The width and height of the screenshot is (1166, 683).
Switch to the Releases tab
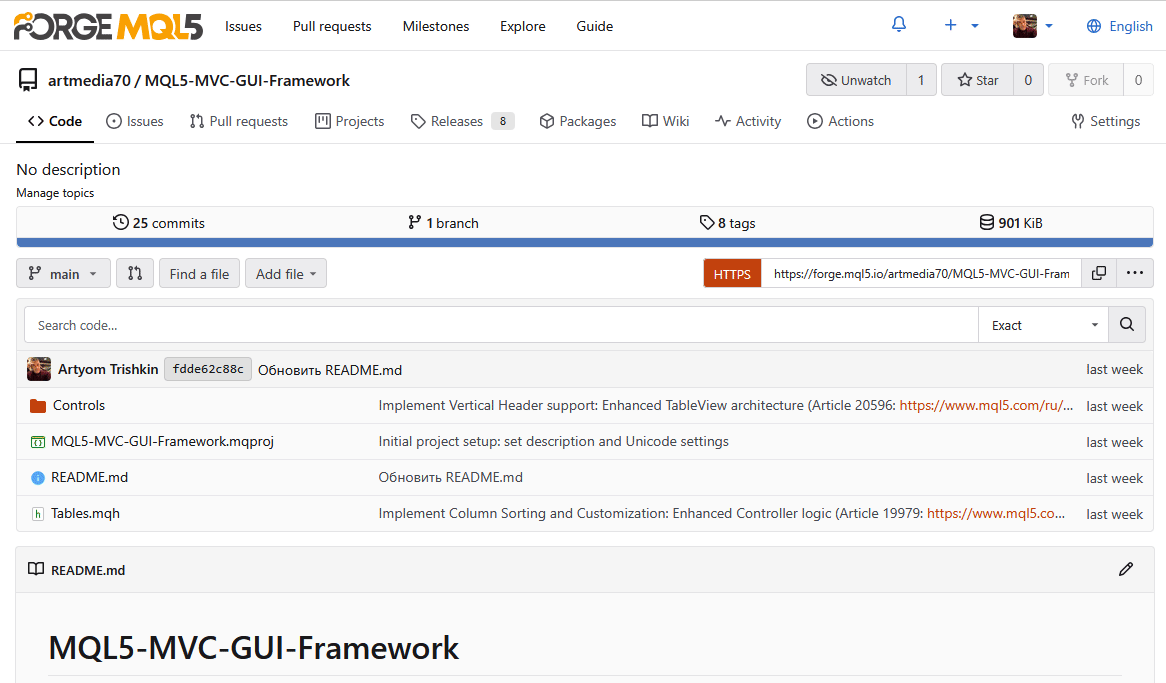pos(457,121)
